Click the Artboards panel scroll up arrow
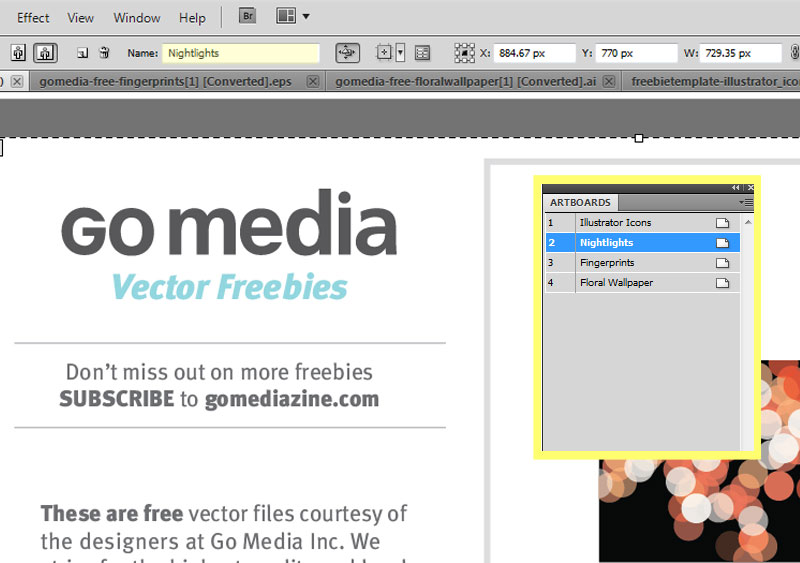The width and height of the screenshot is (800, 563). tap(748, 222)
